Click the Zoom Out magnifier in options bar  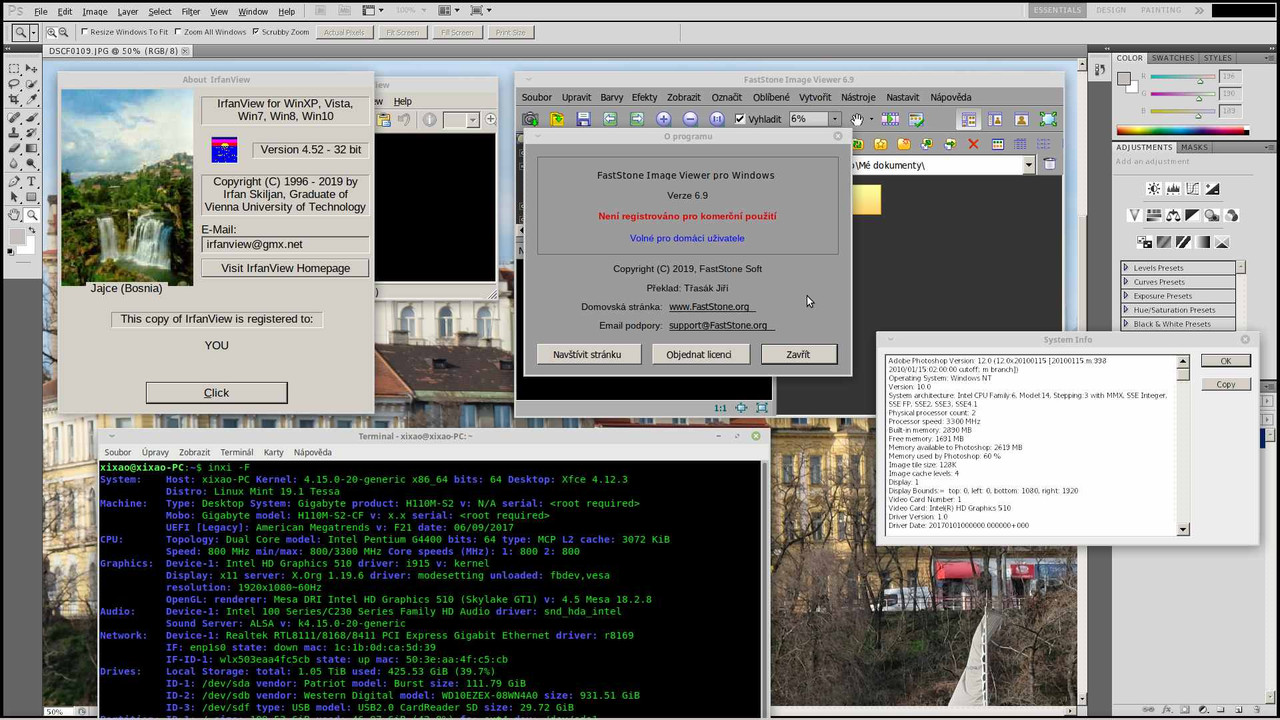(x=63, y=32)
